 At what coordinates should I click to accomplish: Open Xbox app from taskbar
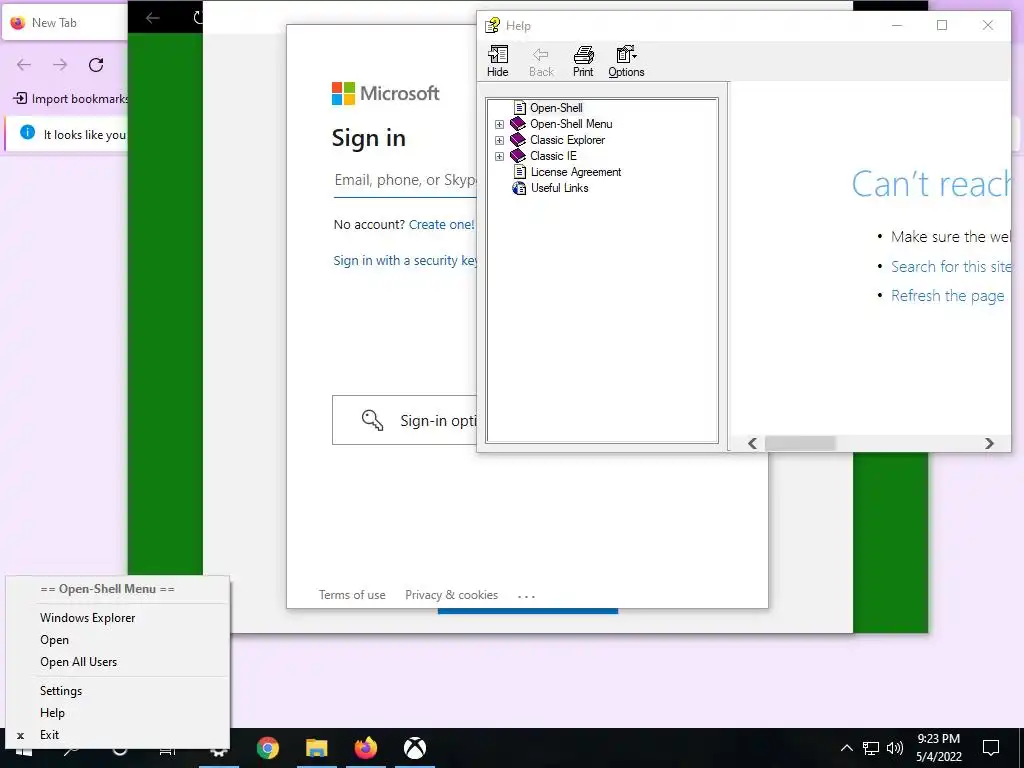tap(415, 748)
